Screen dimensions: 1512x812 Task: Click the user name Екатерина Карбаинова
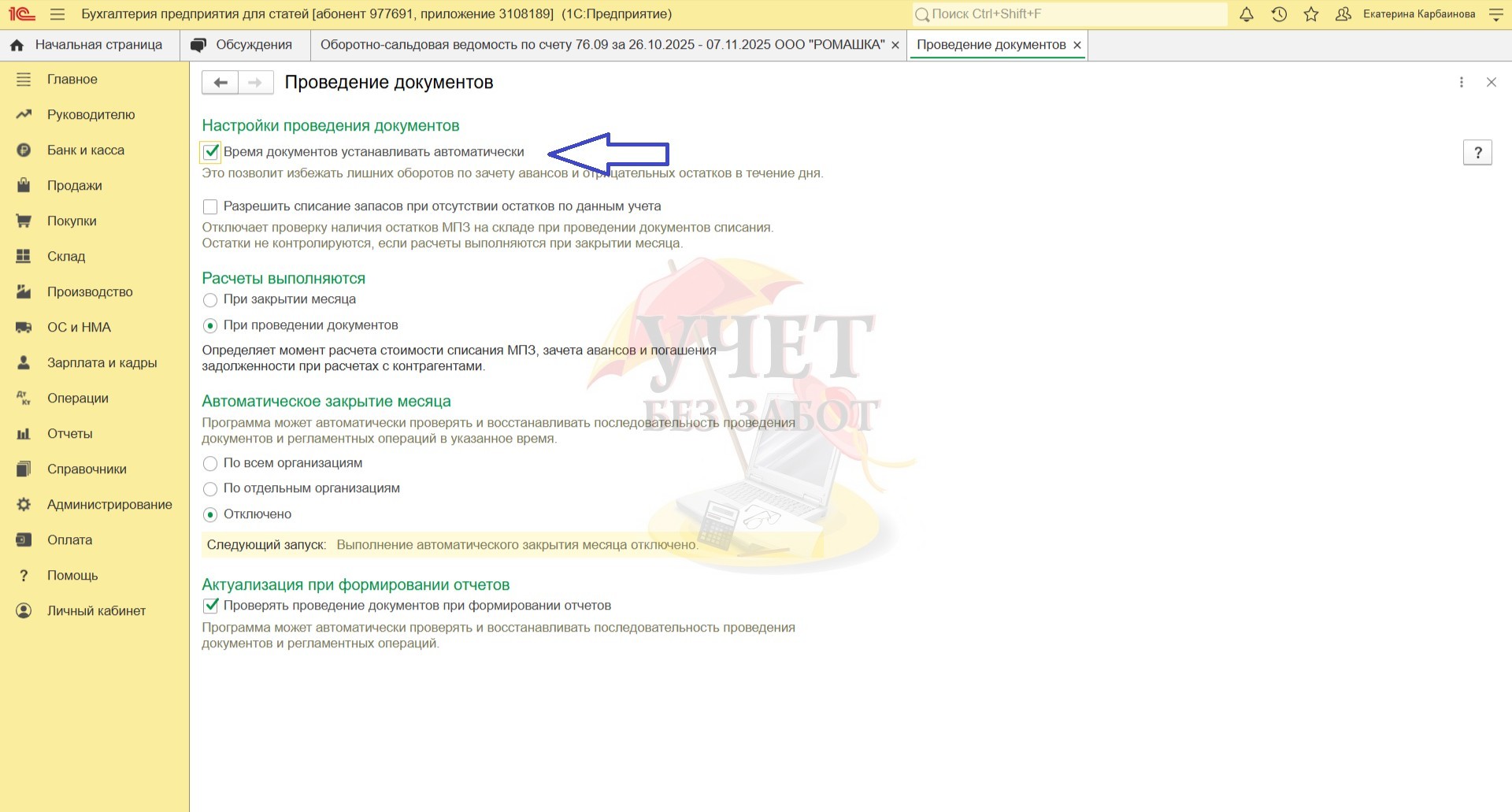click(1419, 14)
